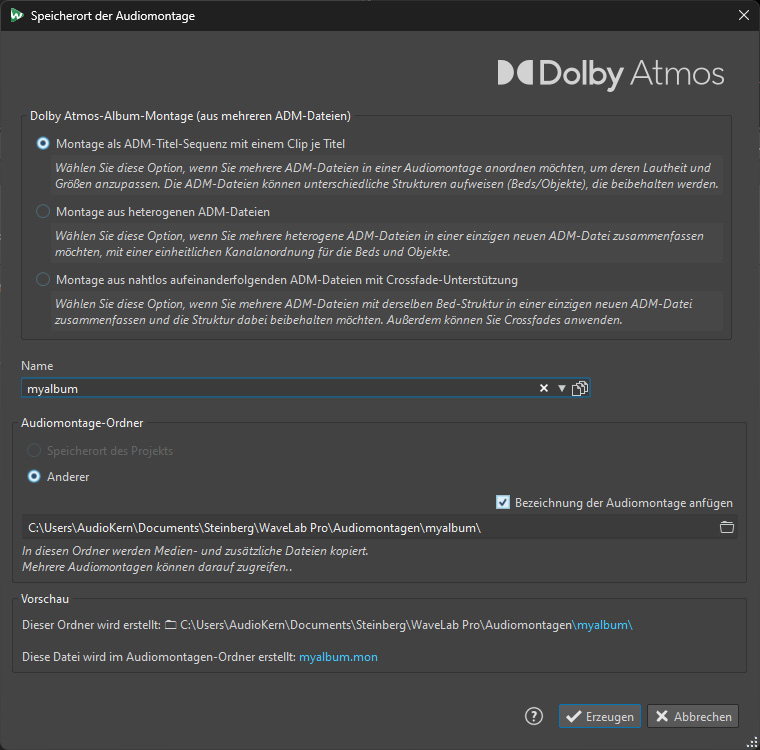Click the WaveLab logo in the title bar
Screen dimensions: 760x750
(x=16, y=15)
